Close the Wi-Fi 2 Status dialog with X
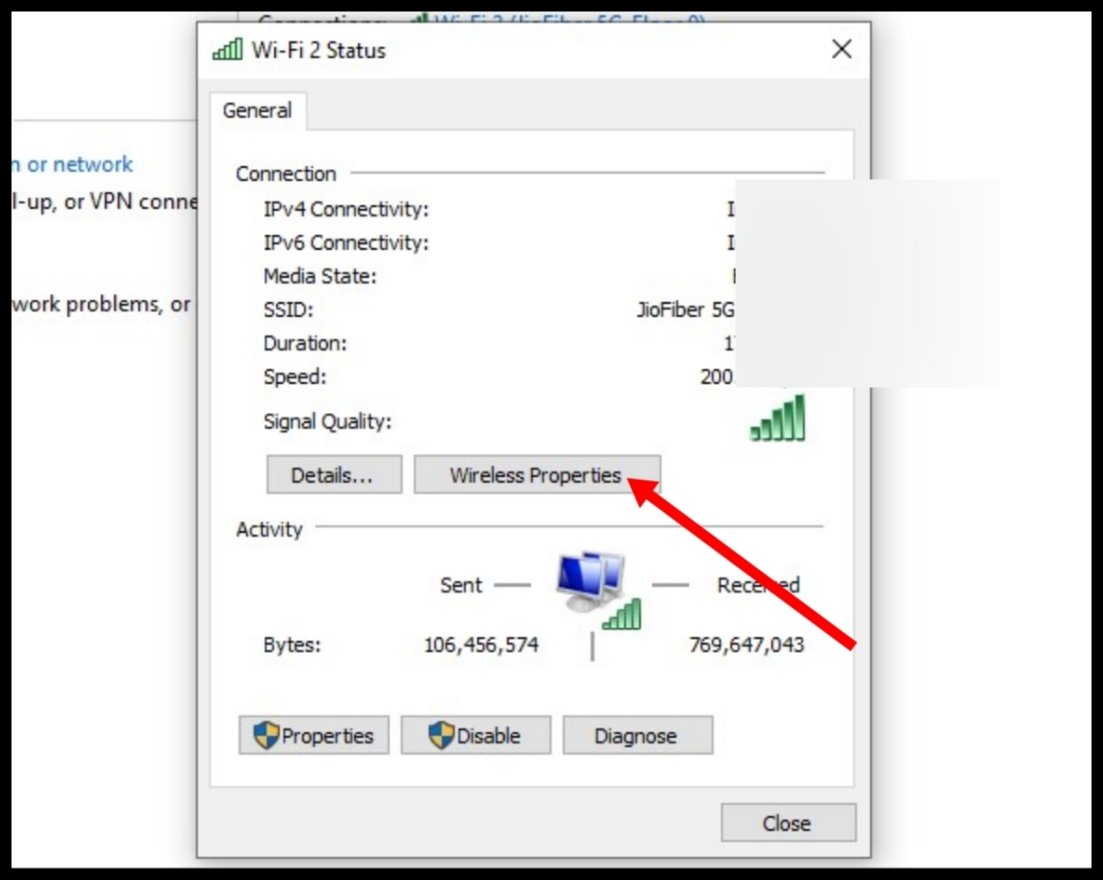The width and height of the screenshot is (1103, 880). (841, 49)
